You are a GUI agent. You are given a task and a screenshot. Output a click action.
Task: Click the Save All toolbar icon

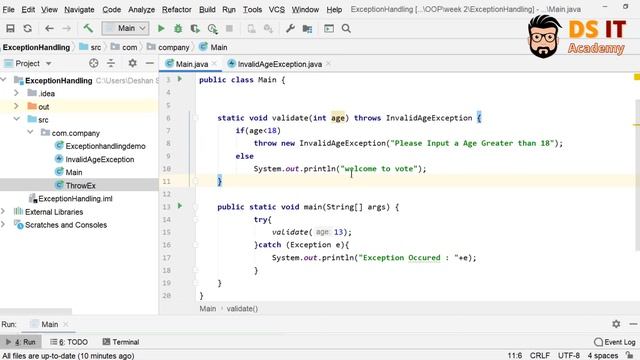[10, 29]
